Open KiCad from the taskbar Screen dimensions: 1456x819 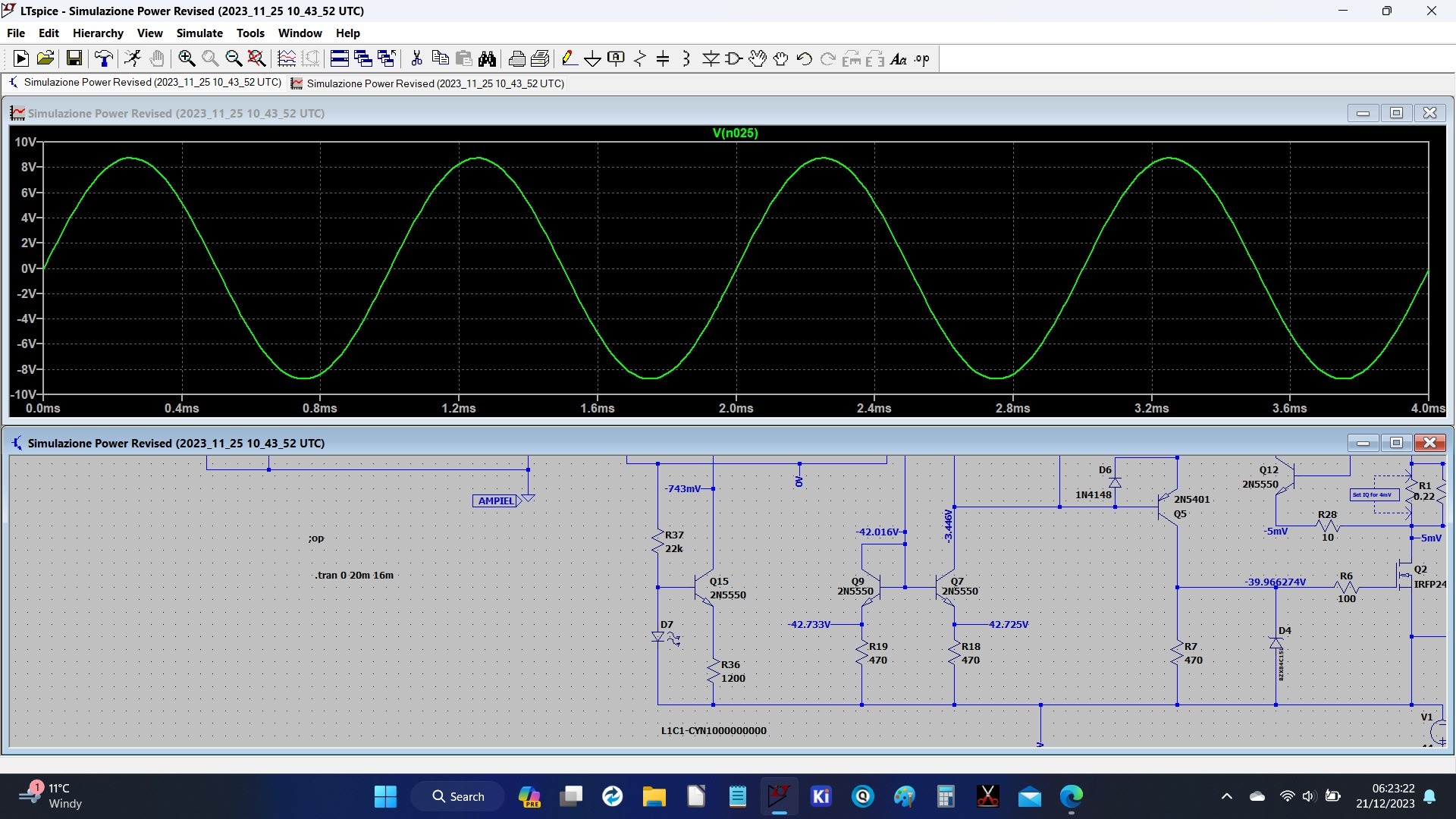click(x=821, y=796)
